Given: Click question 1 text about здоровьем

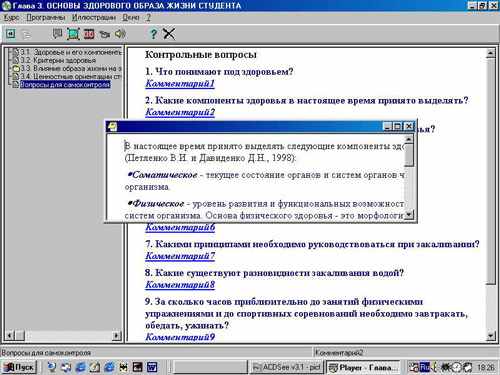Looking at the screenshot, I should pyautogui.click(x=219, y=72).
